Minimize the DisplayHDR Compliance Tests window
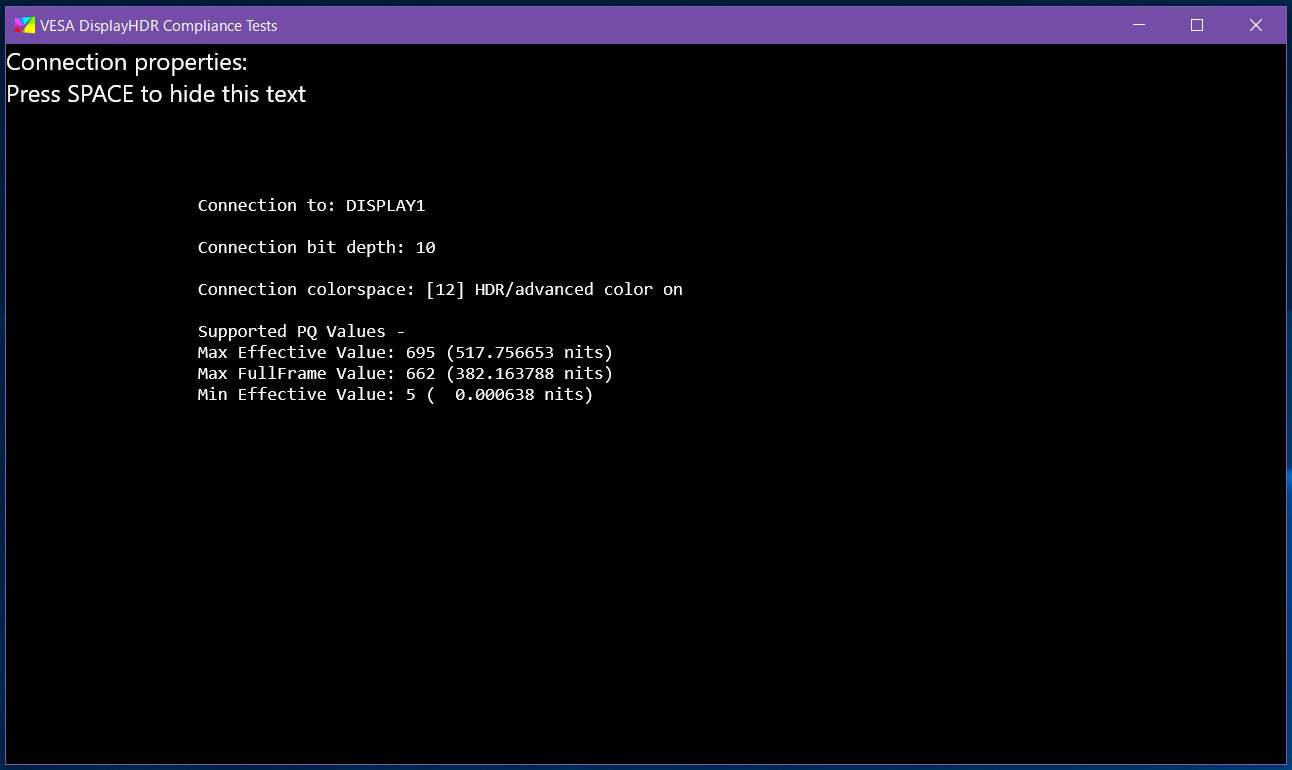 pyautogui.click(x=1138, y=25)
